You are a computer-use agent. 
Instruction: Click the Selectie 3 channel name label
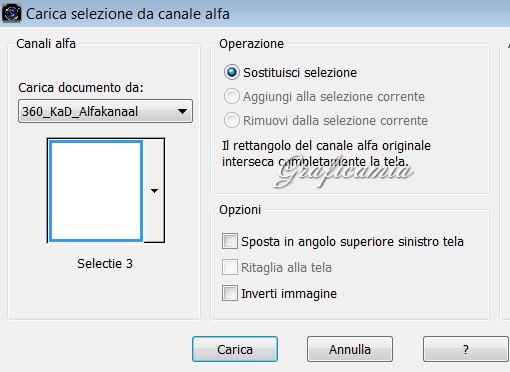point(105,264)
